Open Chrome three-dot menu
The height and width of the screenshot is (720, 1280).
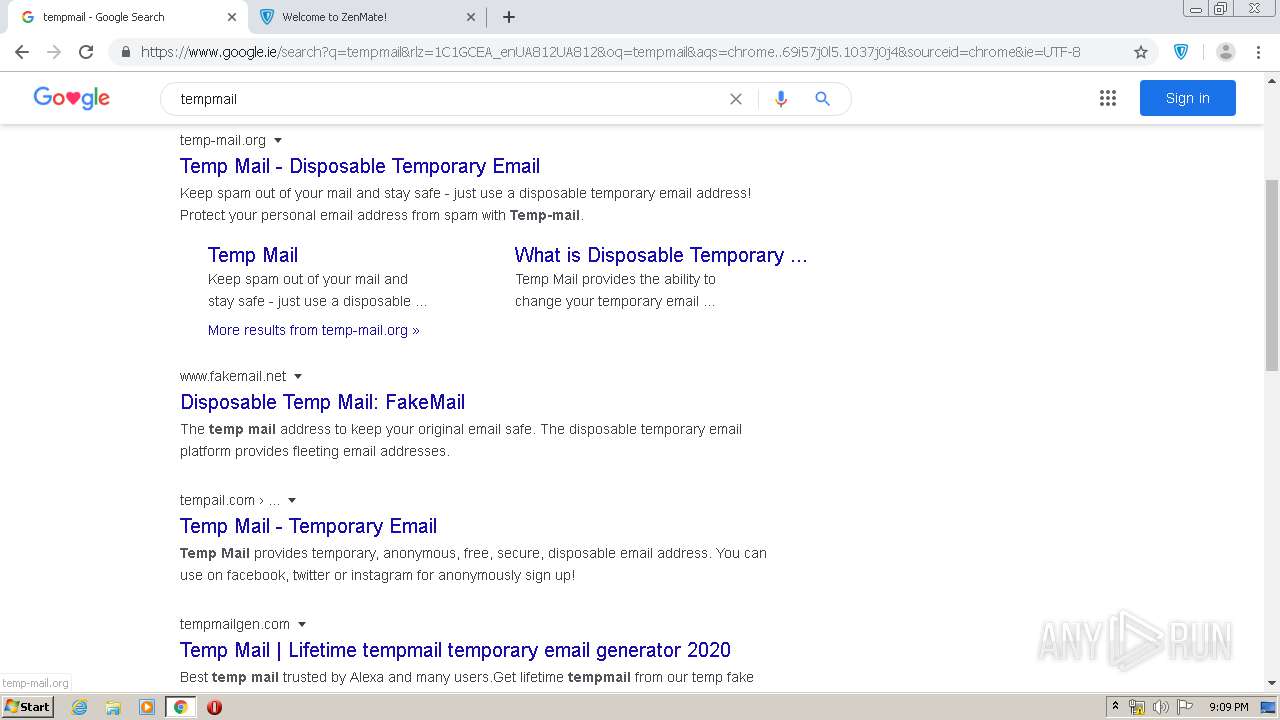pos(1258,52)
